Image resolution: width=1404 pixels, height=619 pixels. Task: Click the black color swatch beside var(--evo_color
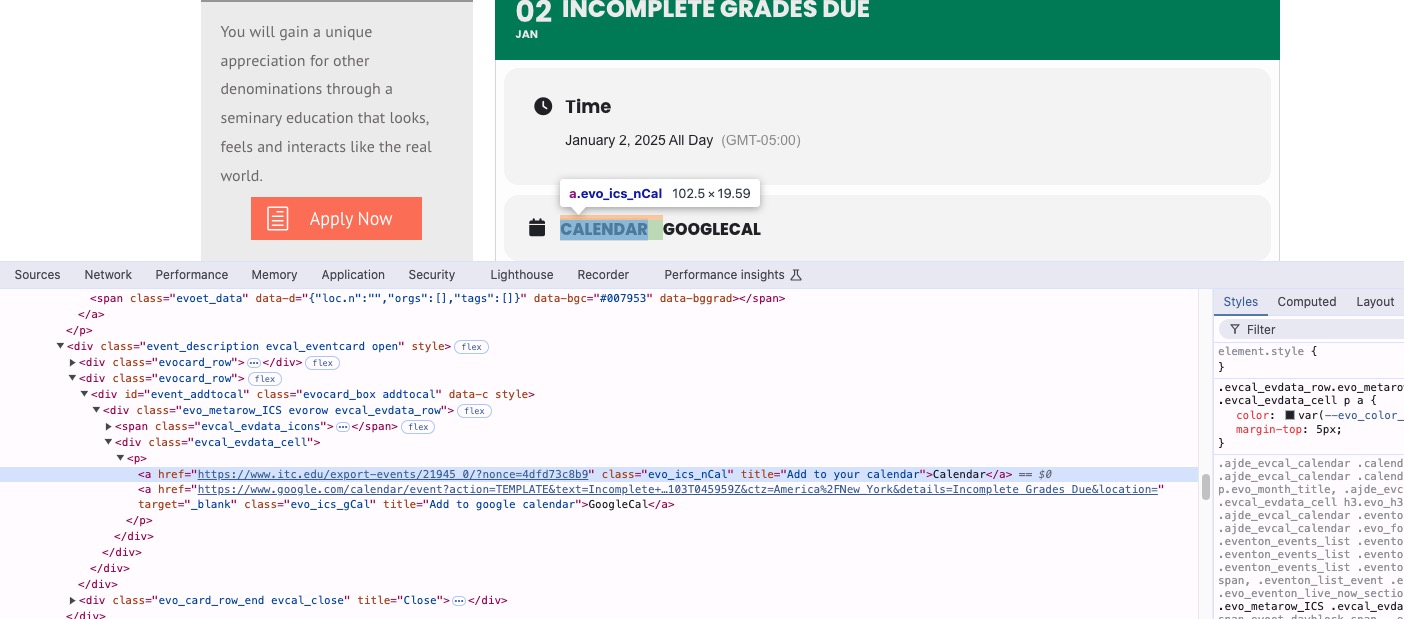[x=1290, y=415]
